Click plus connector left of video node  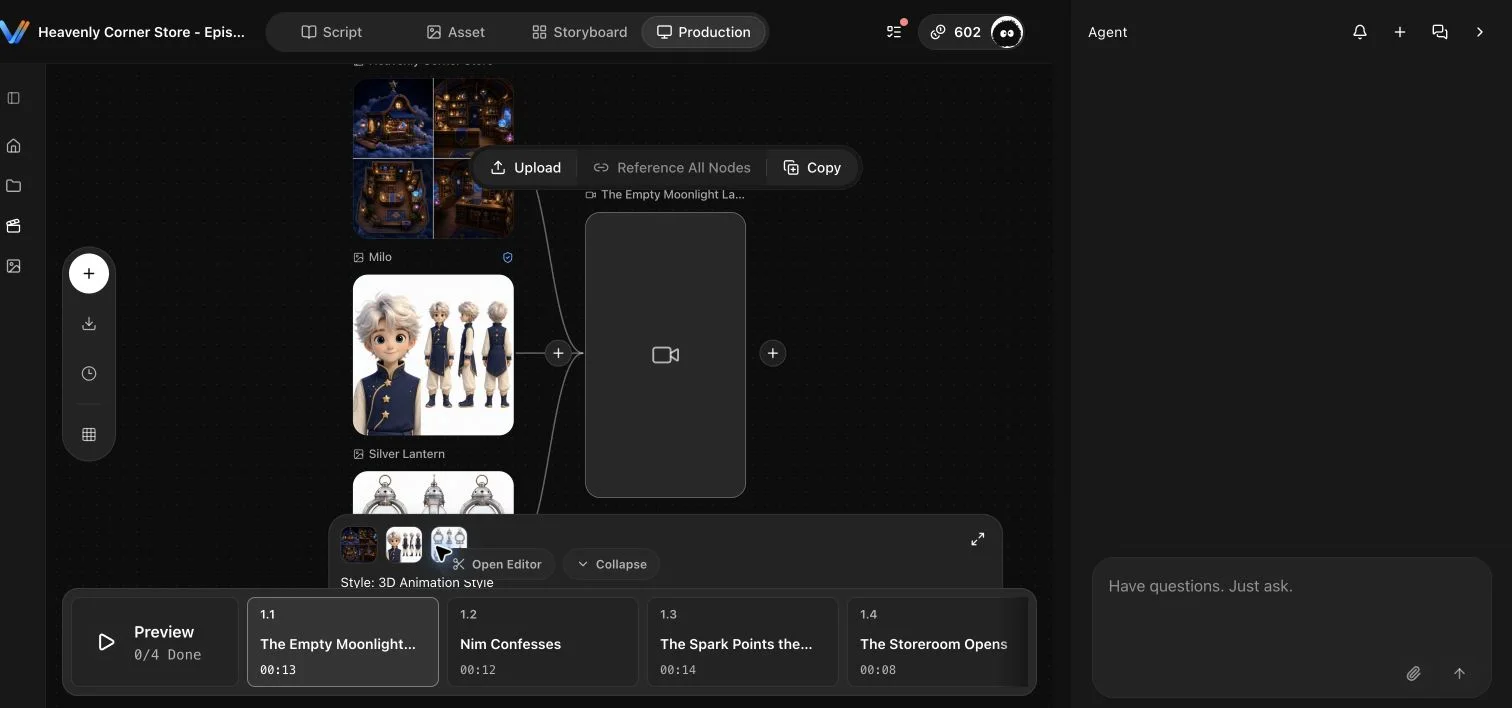coord(558,353)
